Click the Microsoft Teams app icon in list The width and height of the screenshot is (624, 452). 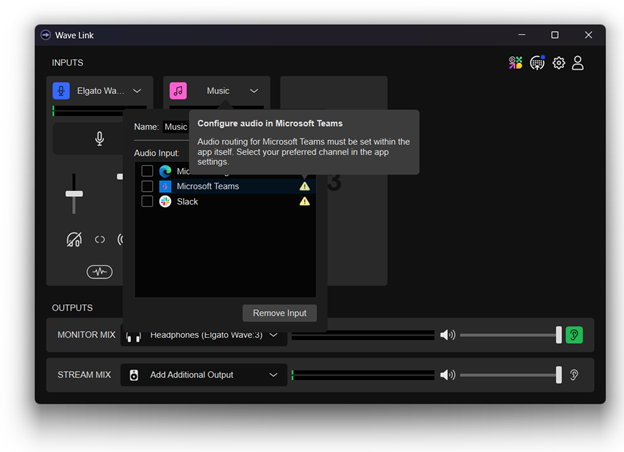pyautogui.click(x=165, y=186)
